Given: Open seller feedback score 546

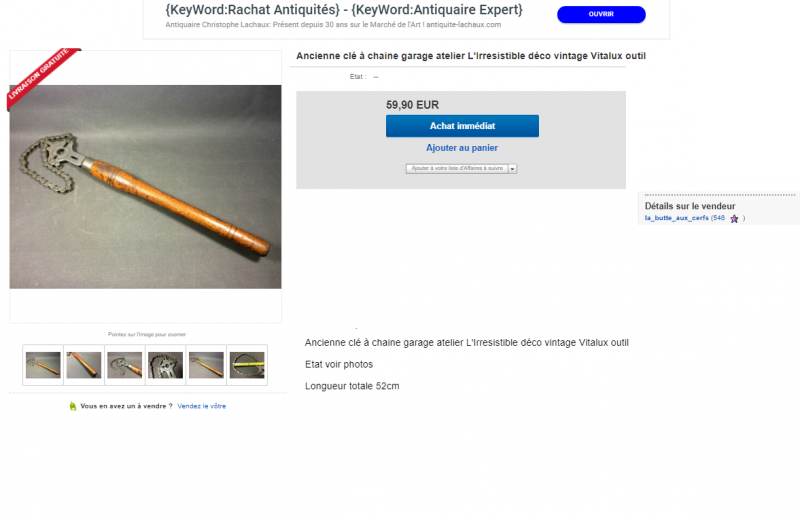Looking at the screenshot, I should (x=719, y=218).
